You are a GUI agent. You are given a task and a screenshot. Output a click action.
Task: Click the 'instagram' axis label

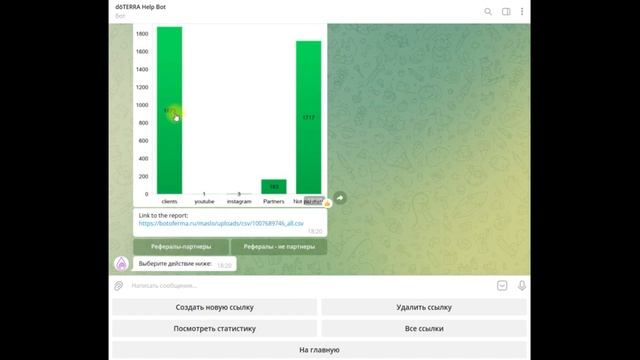tap(239, 202)
